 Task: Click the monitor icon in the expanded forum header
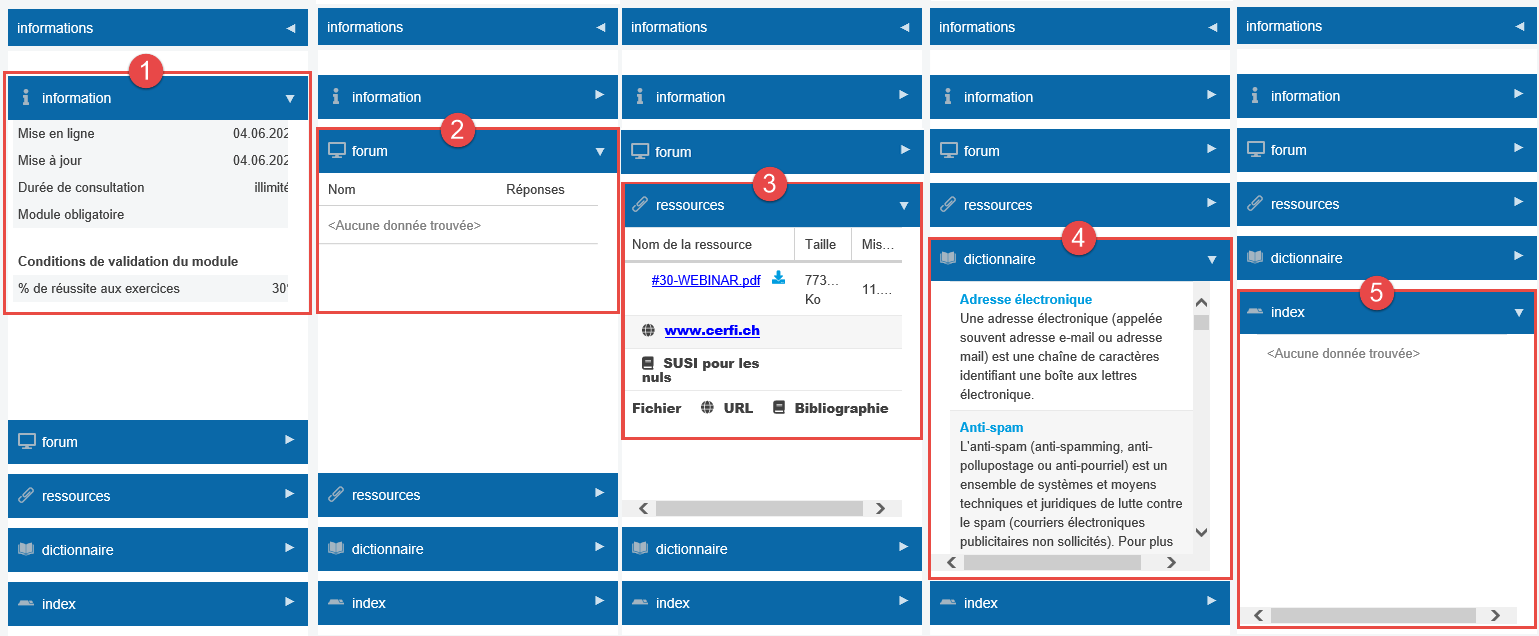click(x=337, y=151)
